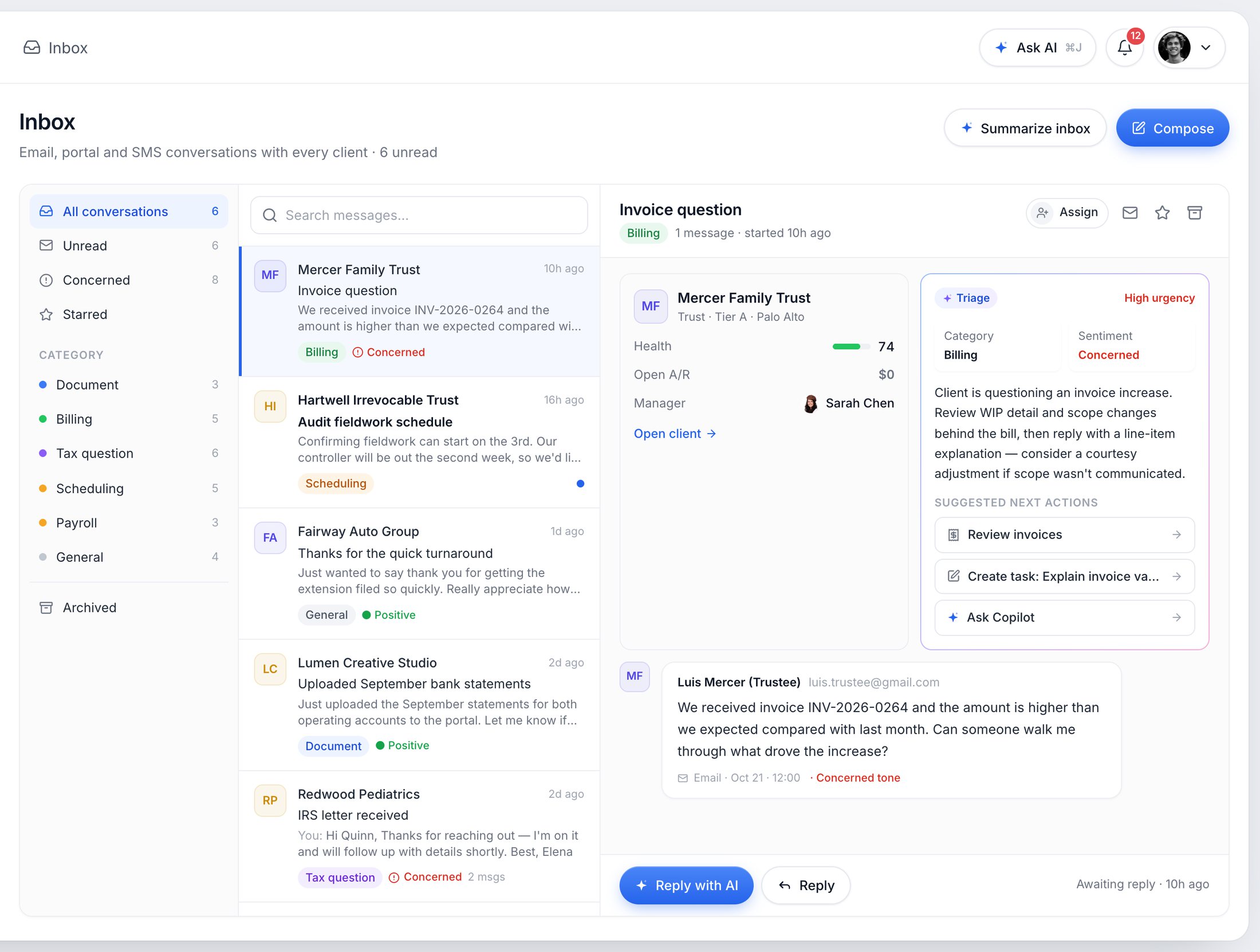This screenshot has height=952, width=1260.
Task: Click the Assign button
Action: pyautogui.click(x=1067, y=213)
